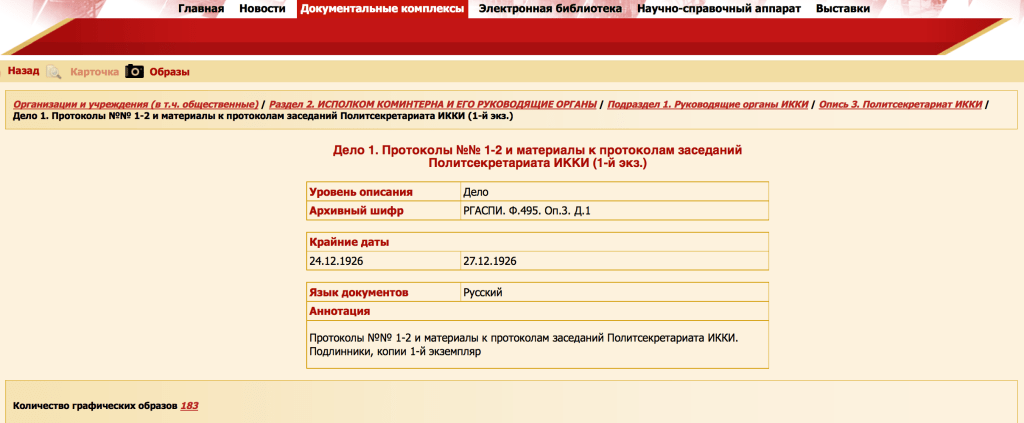
Task: Show the Образы view
Action: point(169,72)
